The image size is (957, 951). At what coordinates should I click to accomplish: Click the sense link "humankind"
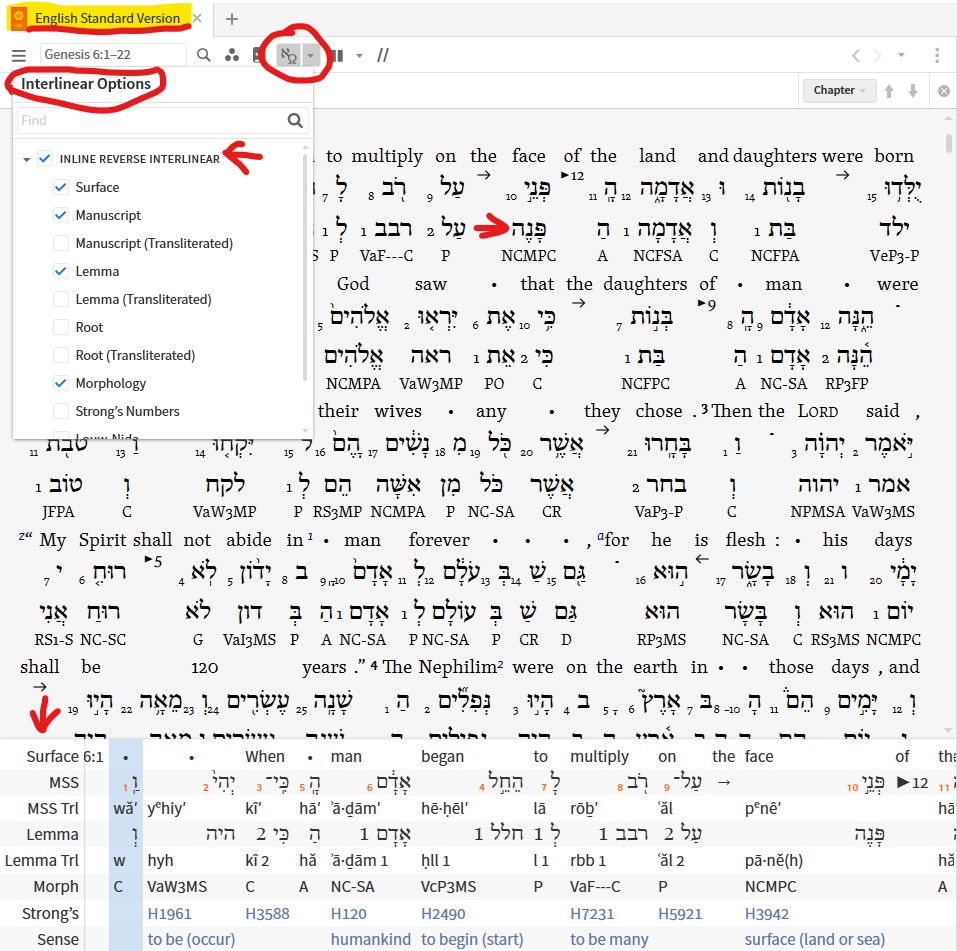(370, 939)
